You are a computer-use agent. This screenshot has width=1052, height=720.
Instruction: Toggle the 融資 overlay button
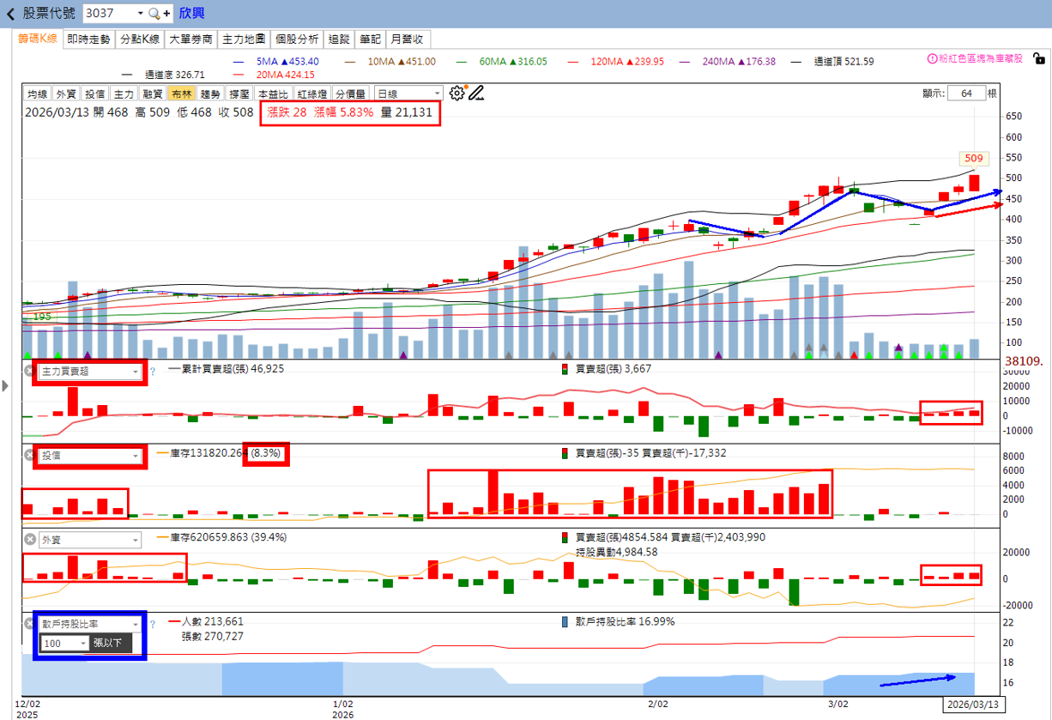point(152,94)
